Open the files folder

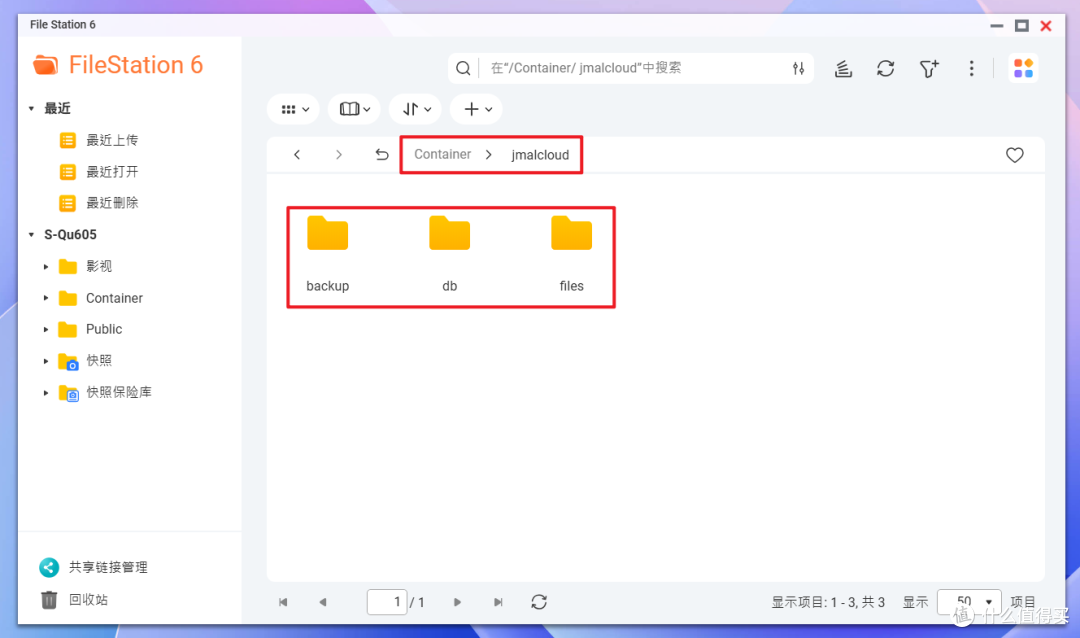click(x=571, y=254)
